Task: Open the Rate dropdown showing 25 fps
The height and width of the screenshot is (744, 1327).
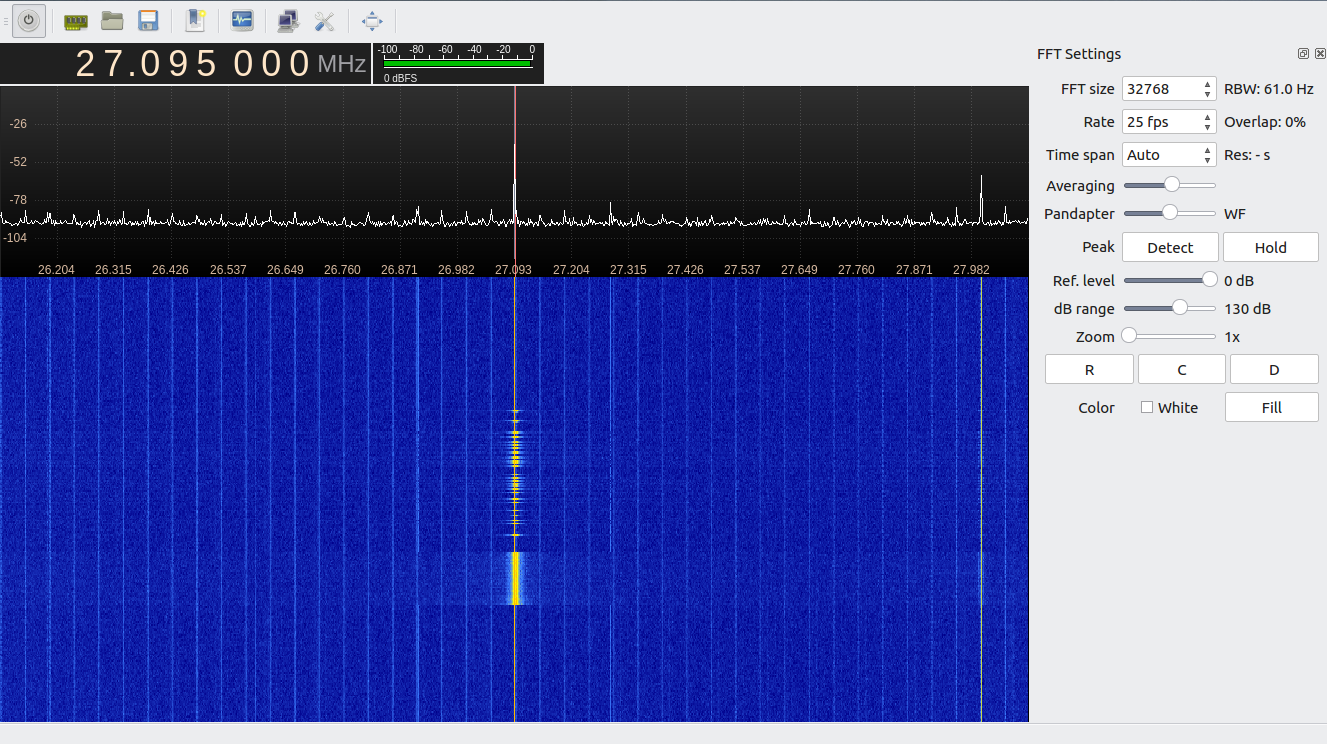Action: pyautogui.click(x=1168, y=122)
